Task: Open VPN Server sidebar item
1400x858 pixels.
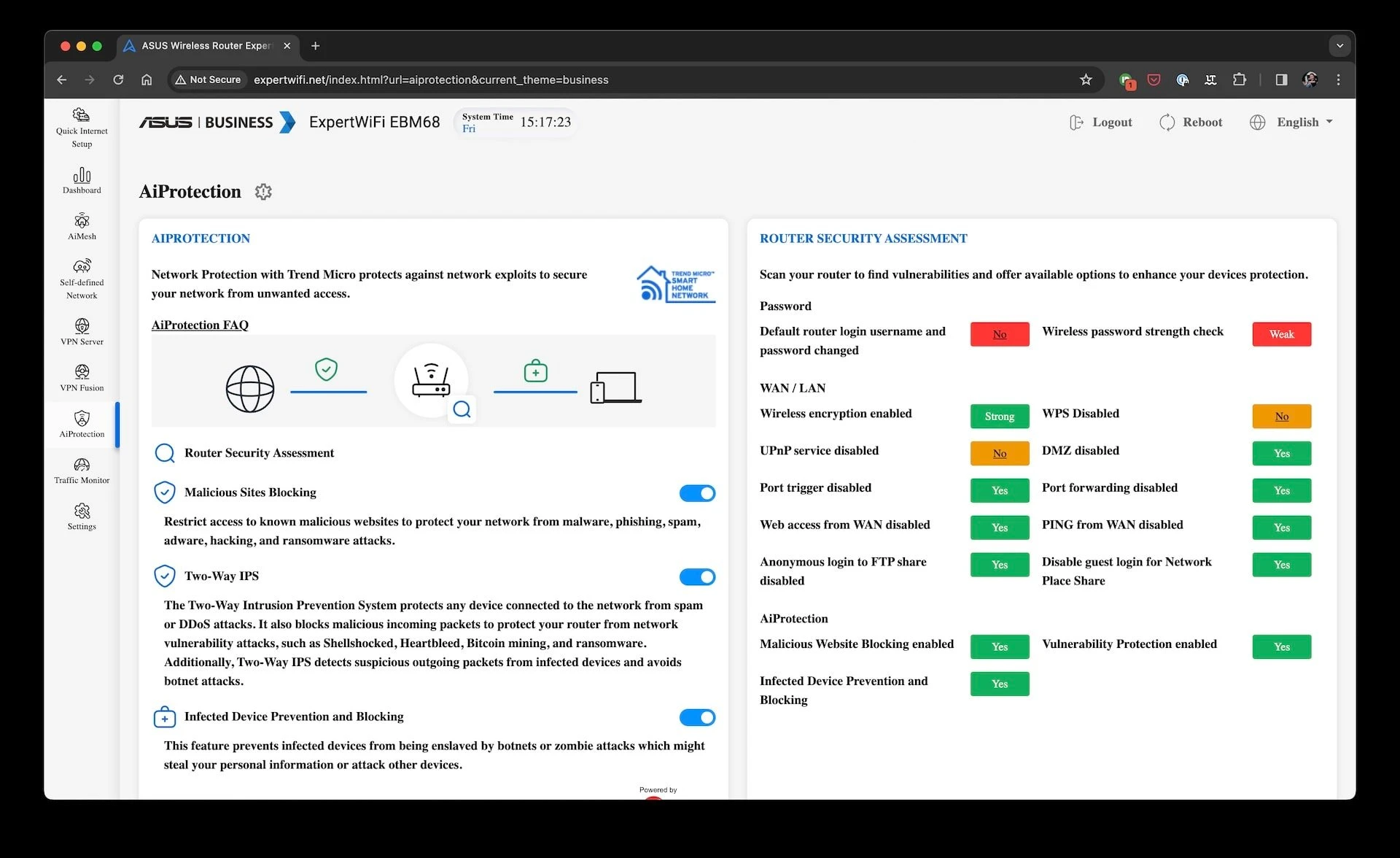Action: (82, 332)
